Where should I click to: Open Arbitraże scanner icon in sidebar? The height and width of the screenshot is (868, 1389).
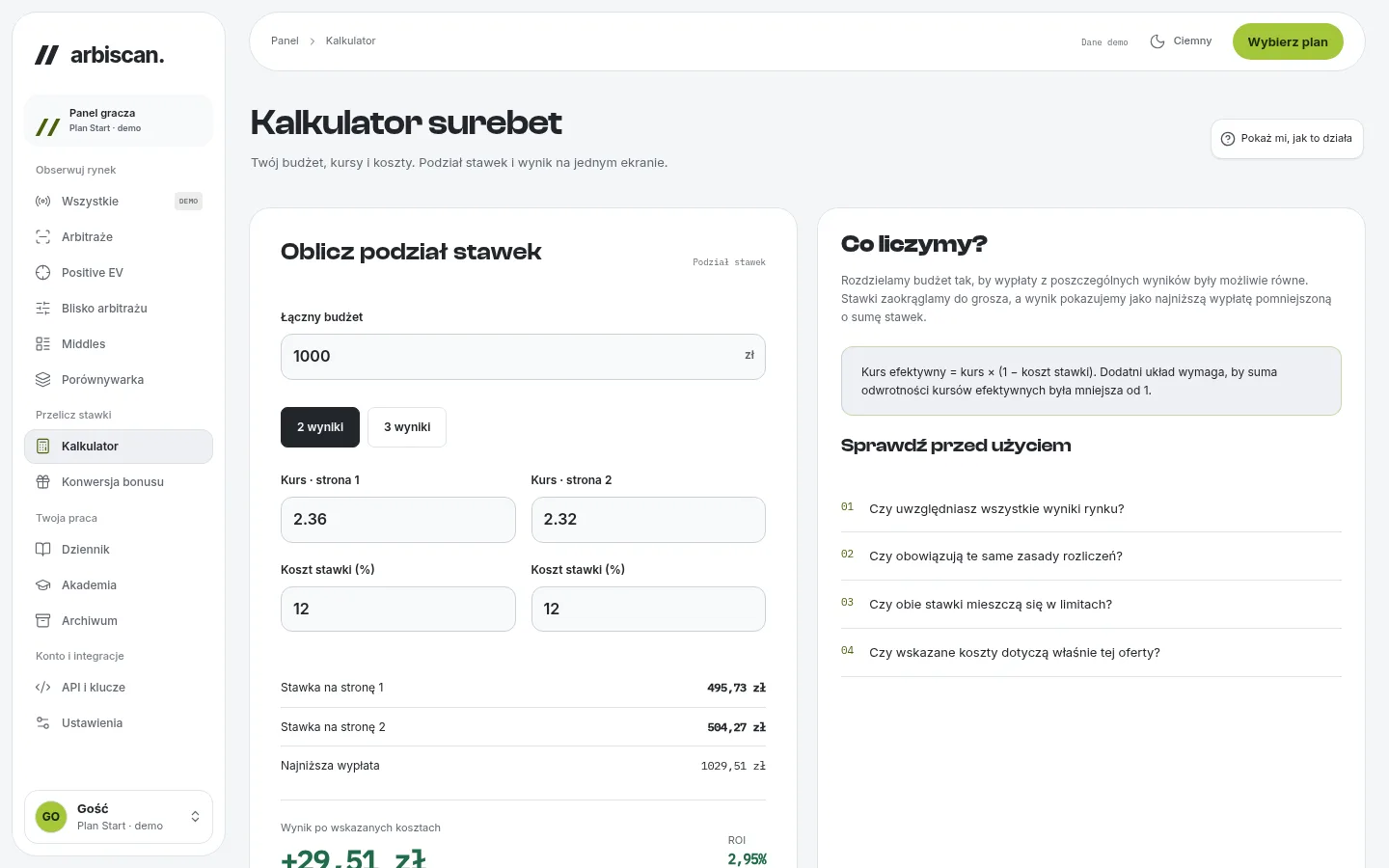(42, 237)
